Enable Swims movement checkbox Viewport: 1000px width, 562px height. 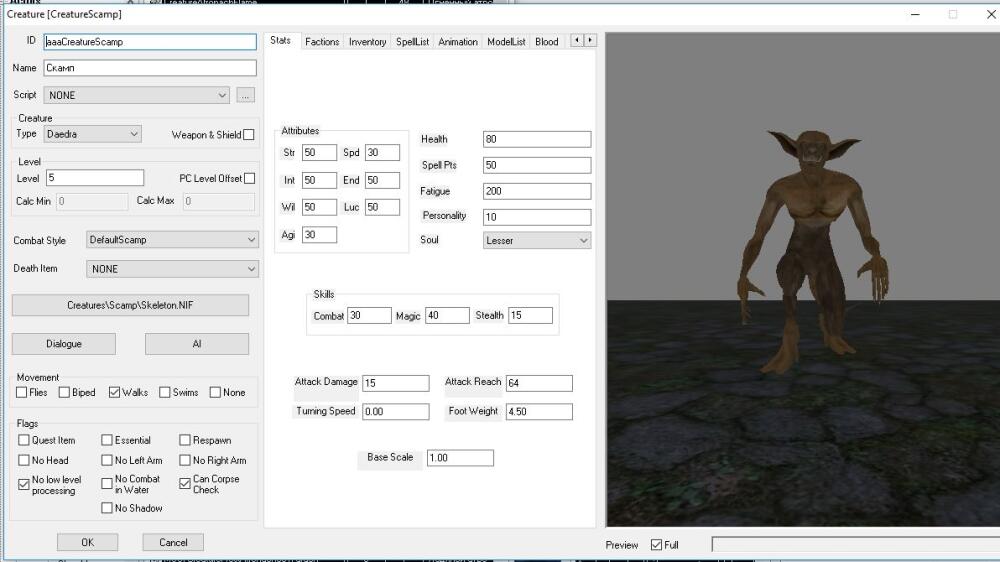click(165, 392)
